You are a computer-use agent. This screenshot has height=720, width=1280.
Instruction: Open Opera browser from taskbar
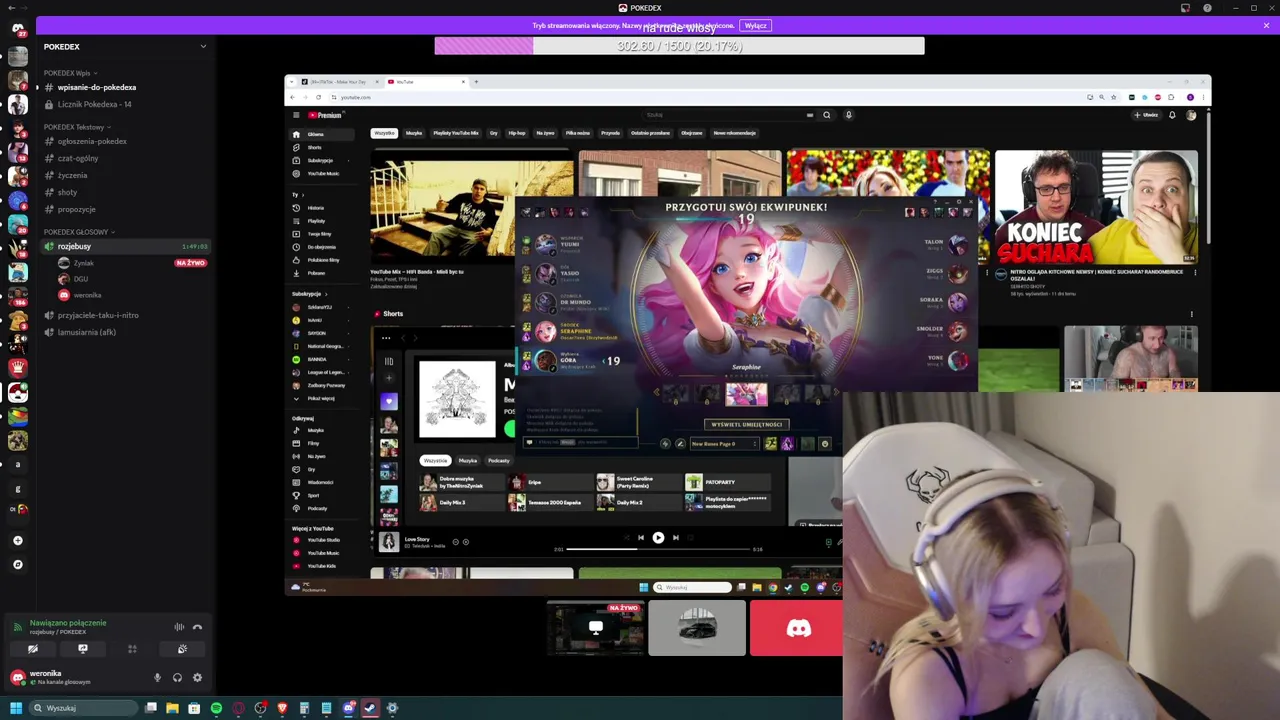(238, 708)
